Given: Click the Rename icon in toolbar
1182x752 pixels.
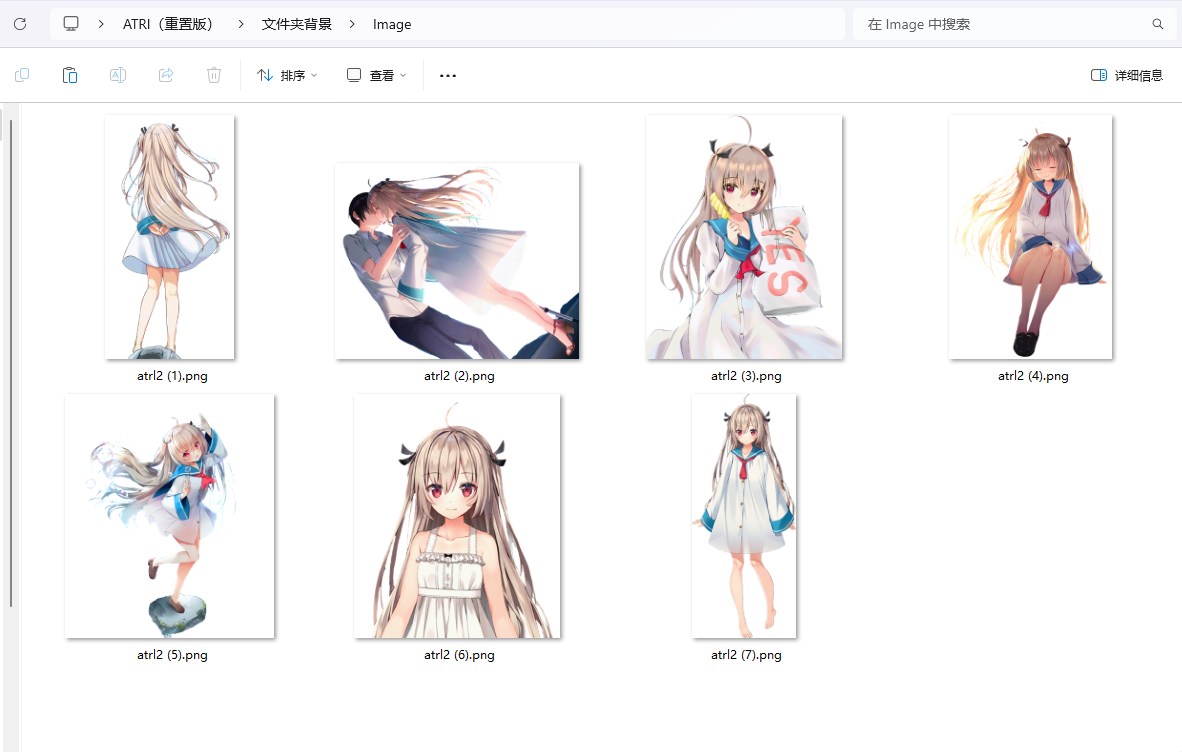Looking at the screenshot, I should (x=117, y=75).
